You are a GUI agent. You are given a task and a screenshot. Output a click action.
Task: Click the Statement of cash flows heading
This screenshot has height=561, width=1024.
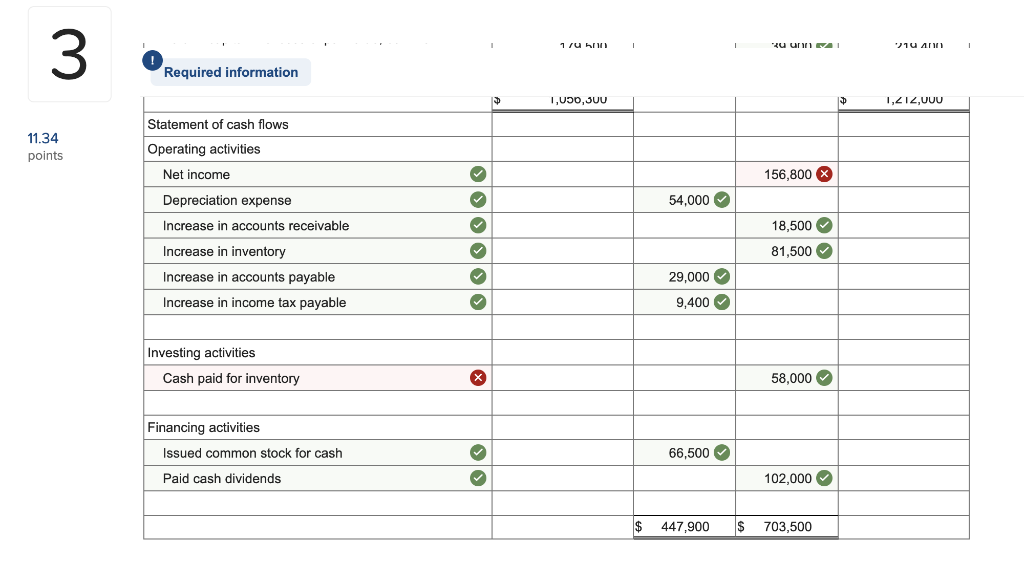click(217, 124)
